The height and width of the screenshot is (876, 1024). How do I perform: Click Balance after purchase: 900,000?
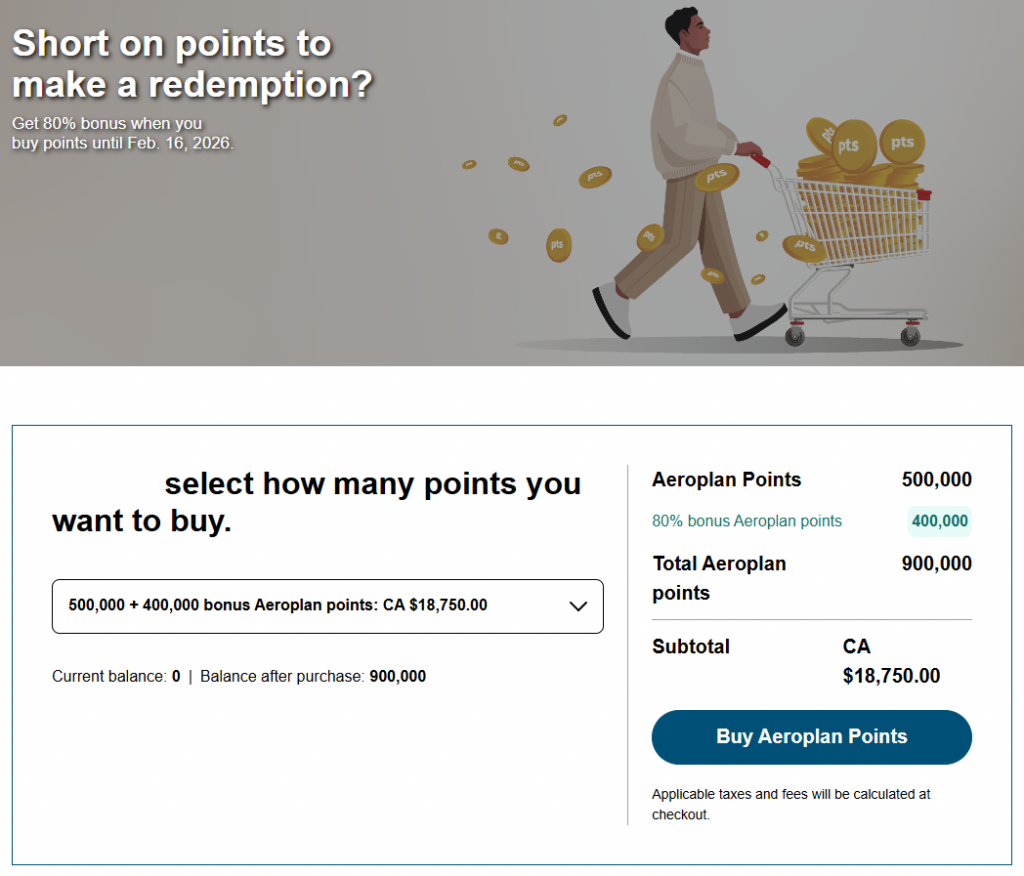(x=300, y=676)
